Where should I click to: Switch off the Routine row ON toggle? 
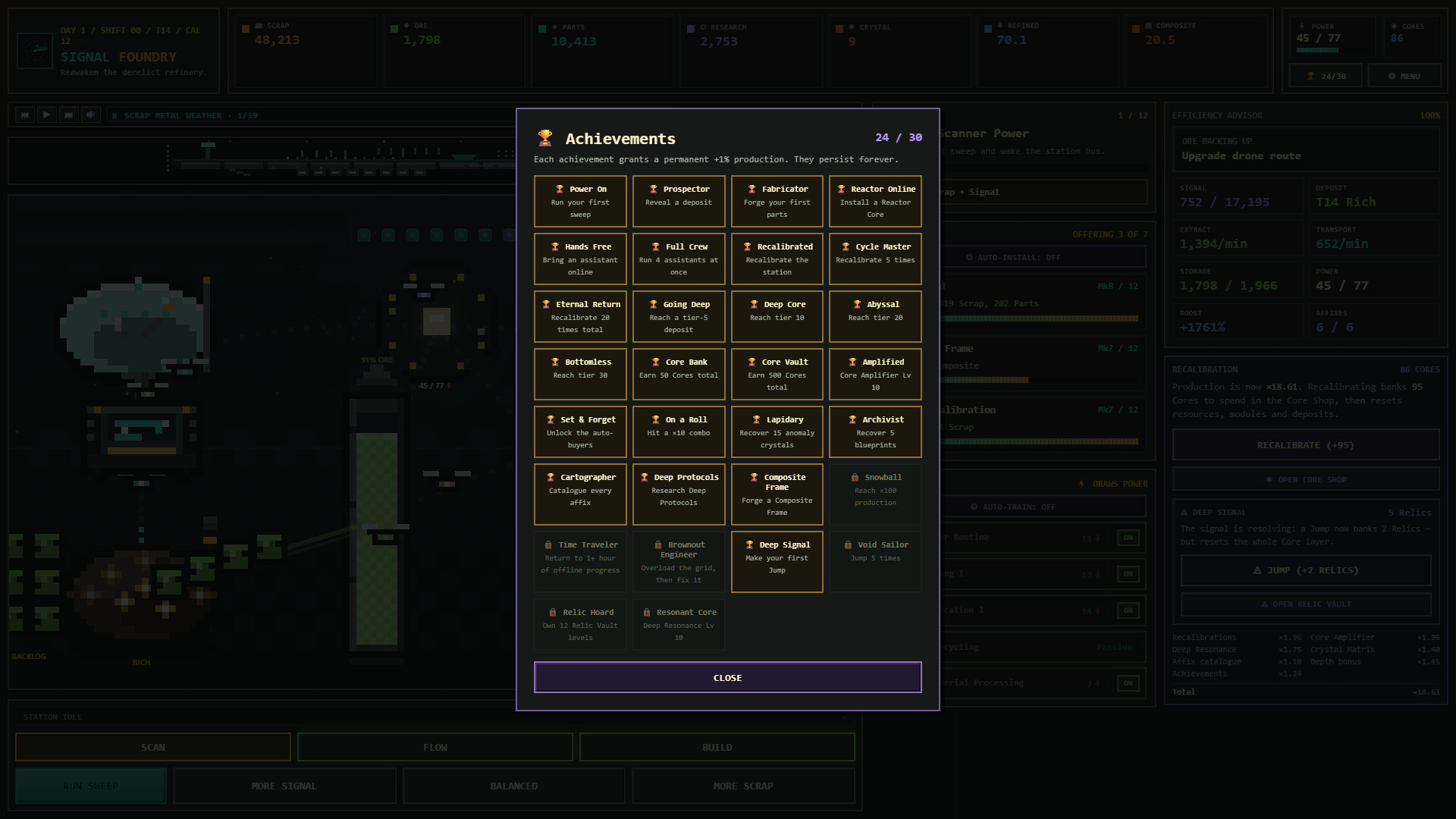pyautogui.click(x=1128, y=538)
